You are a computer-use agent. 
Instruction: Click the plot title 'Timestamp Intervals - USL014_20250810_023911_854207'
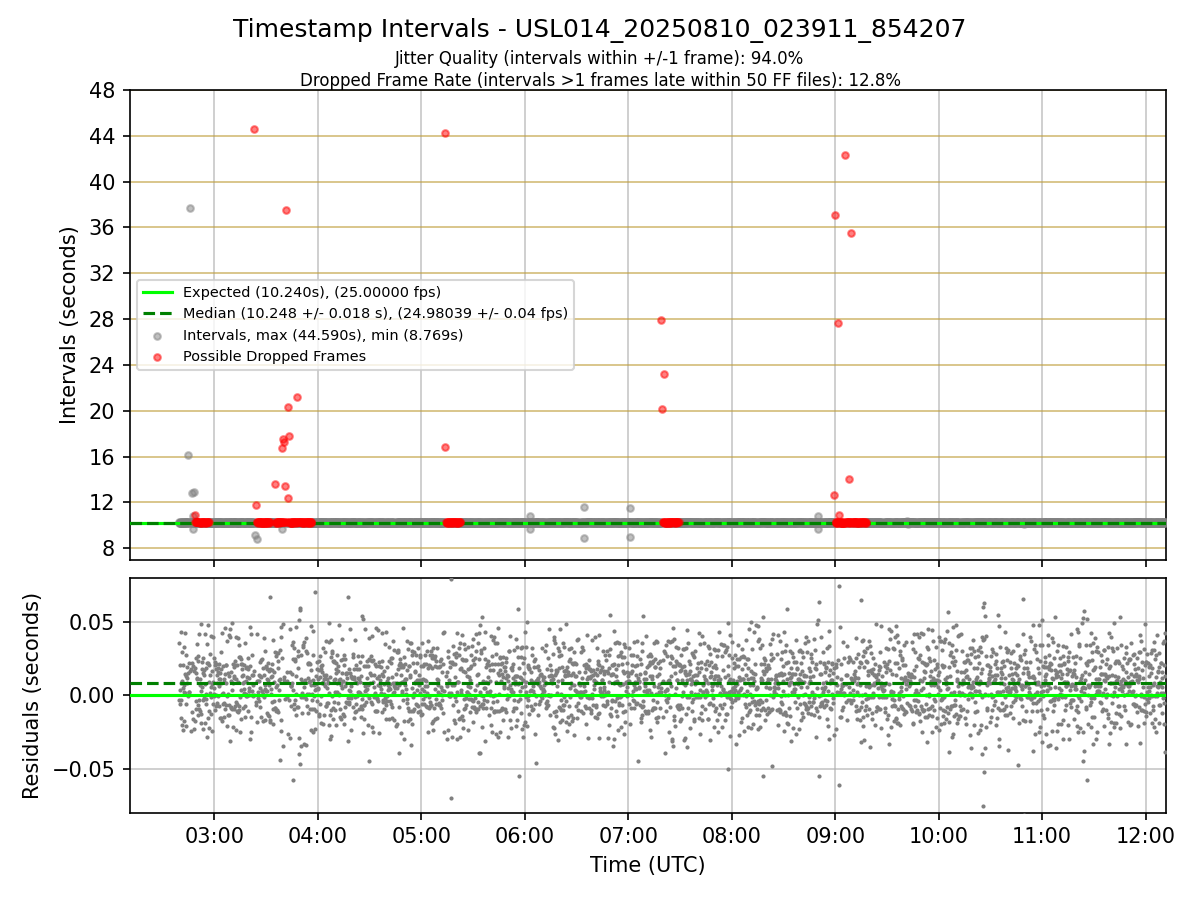pyautogui.click(x=600, y=29)
